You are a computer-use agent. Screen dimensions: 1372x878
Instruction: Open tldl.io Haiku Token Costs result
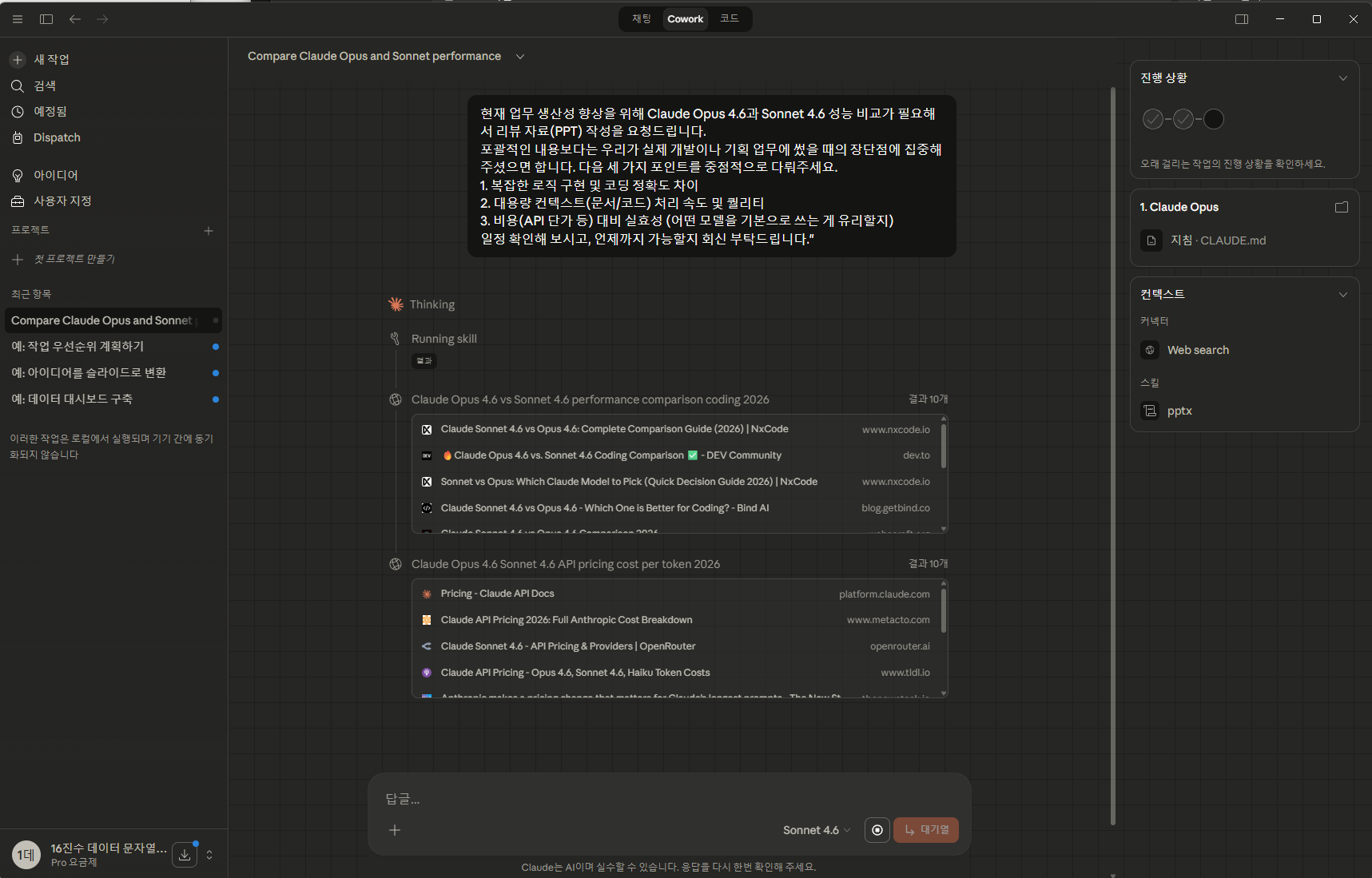point(676,673)
